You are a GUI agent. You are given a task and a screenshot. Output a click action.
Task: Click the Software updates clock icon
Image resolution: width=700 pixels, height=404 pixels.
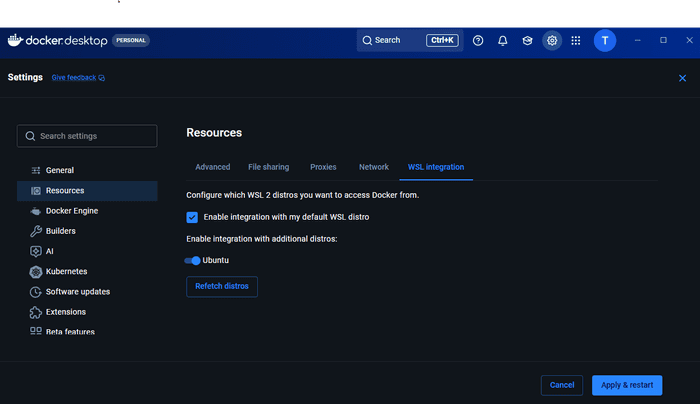click(x=36, y=292)
